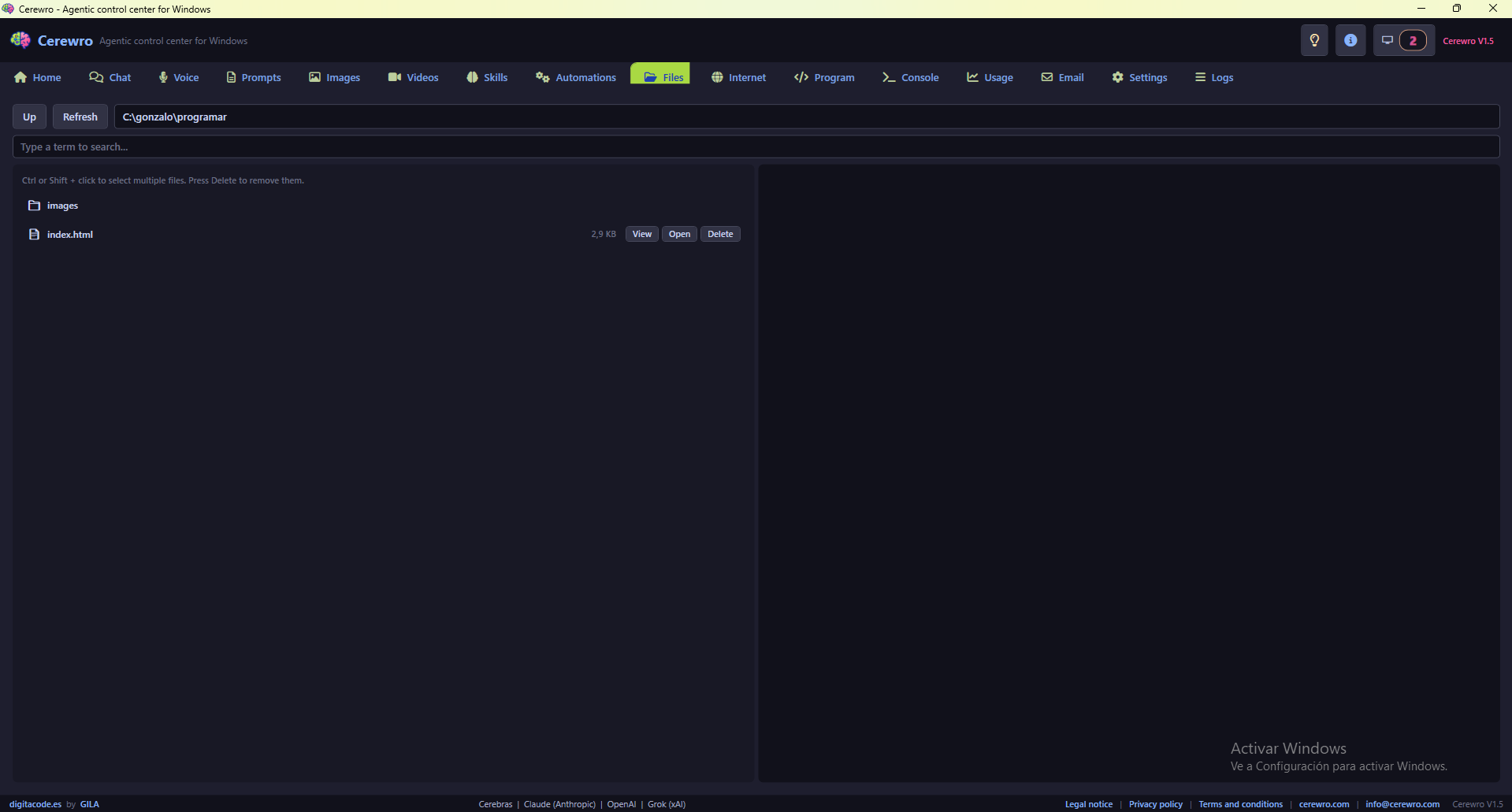Screen dimensions: 1512x812
Task: Click the file search field
Action: (x=315, y=146)
